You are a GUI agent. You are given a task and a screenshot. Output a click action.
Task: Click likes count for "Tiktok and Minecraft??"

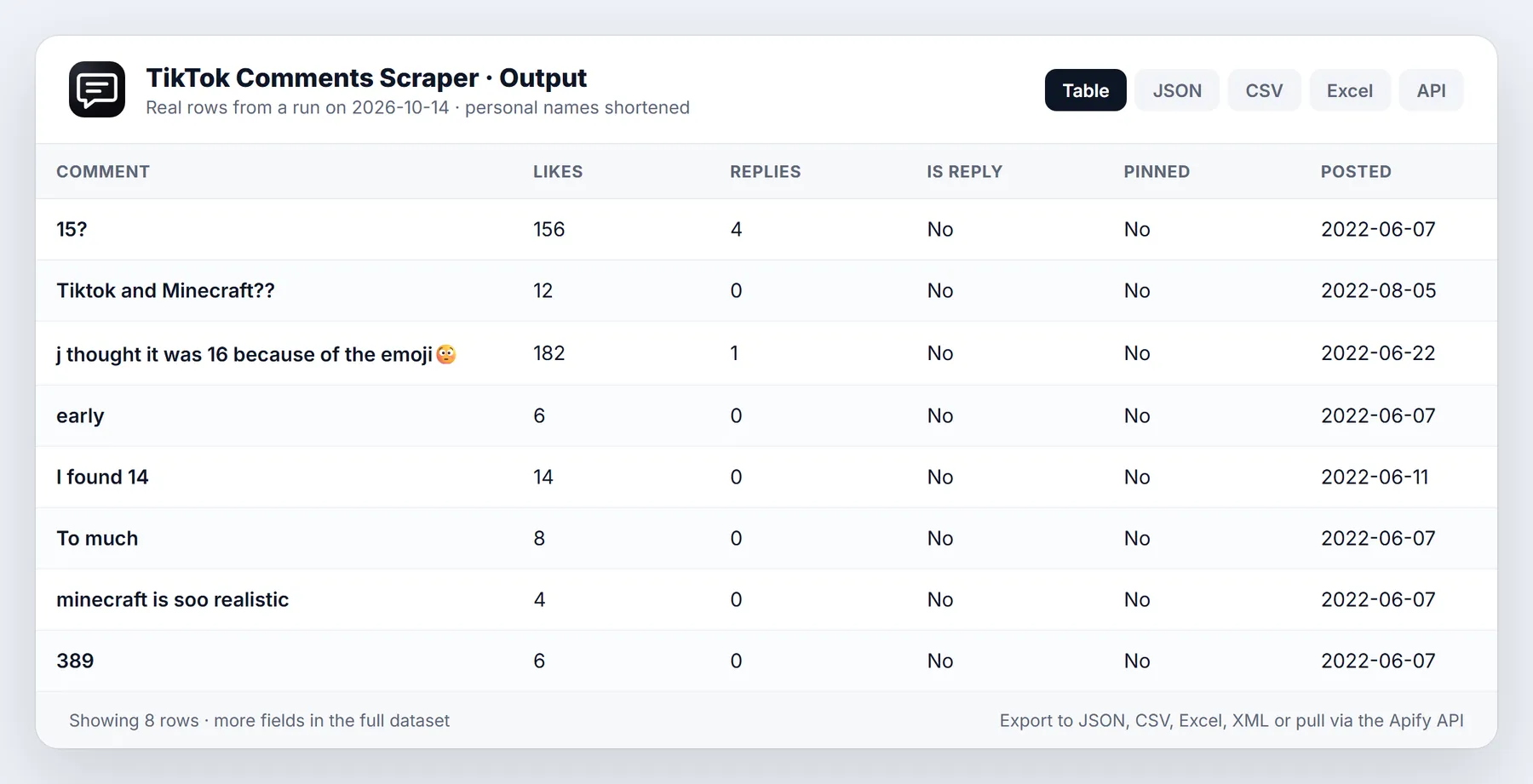click(x=543, y=291)
